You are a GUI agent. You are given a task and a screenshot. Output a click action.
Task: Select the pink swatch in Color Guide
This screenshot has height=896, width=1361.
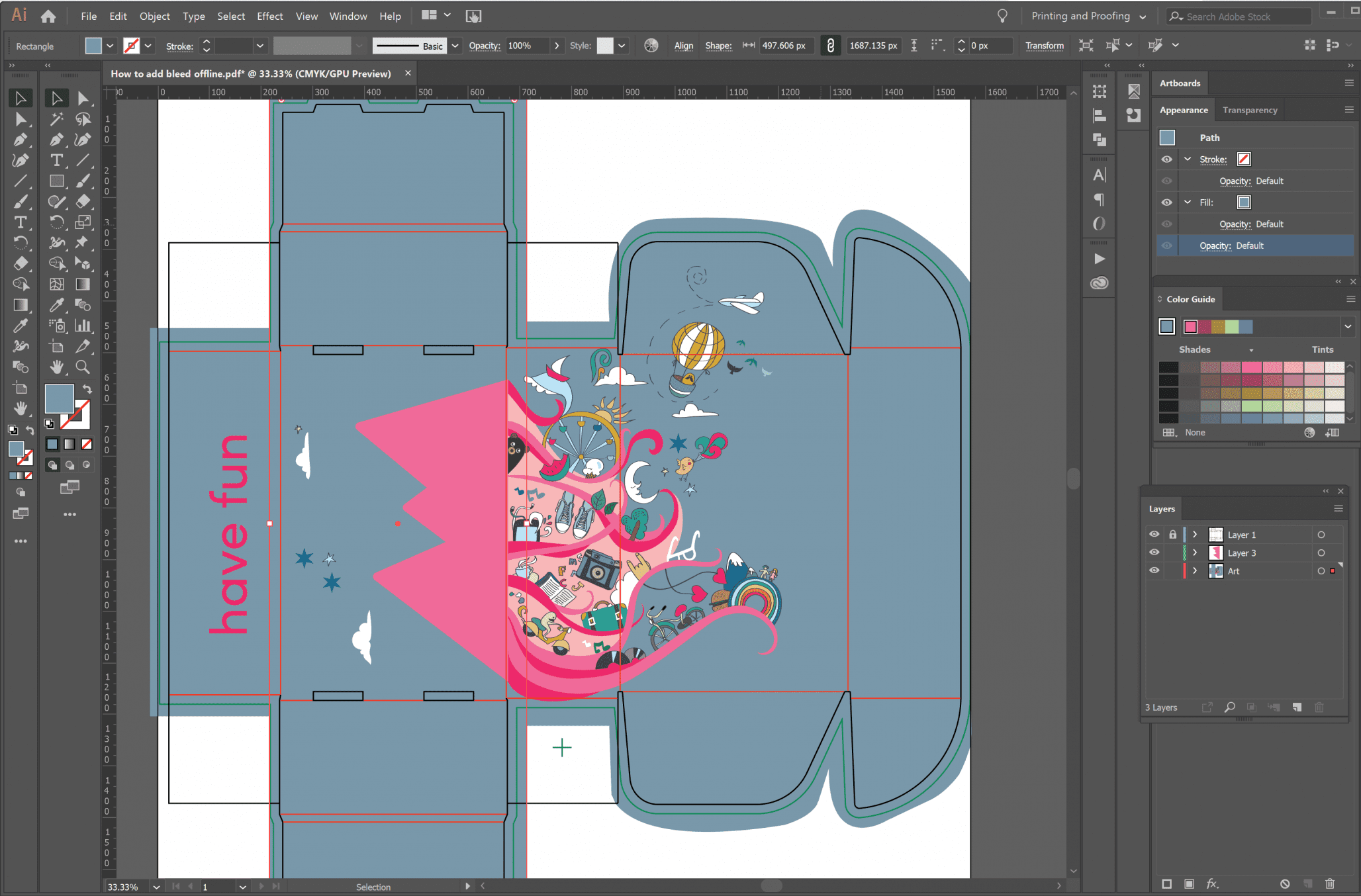coord(1190,326)
